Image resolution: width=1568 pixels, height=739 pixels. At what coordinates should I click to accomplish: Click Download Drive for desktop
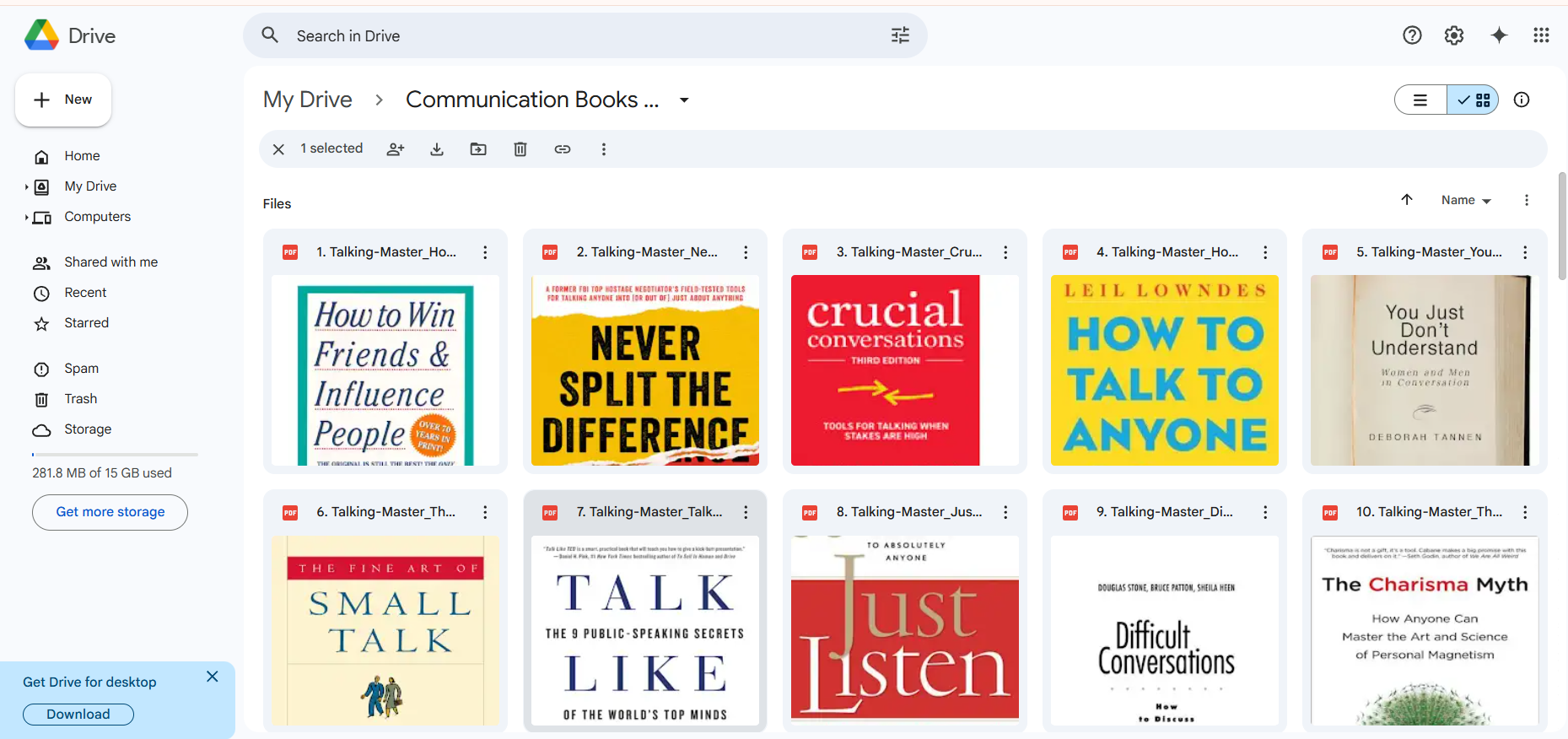[x=78, y=715]
